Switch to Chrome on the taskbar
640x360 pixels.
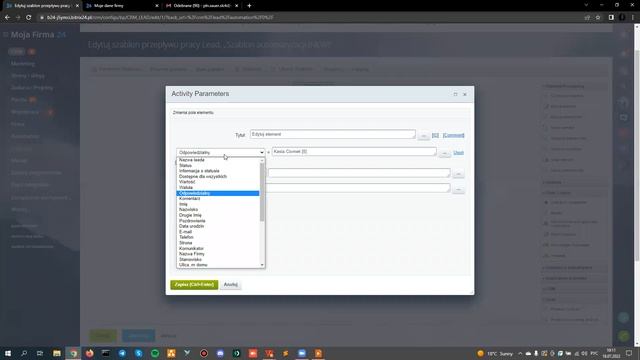[73, 353]
